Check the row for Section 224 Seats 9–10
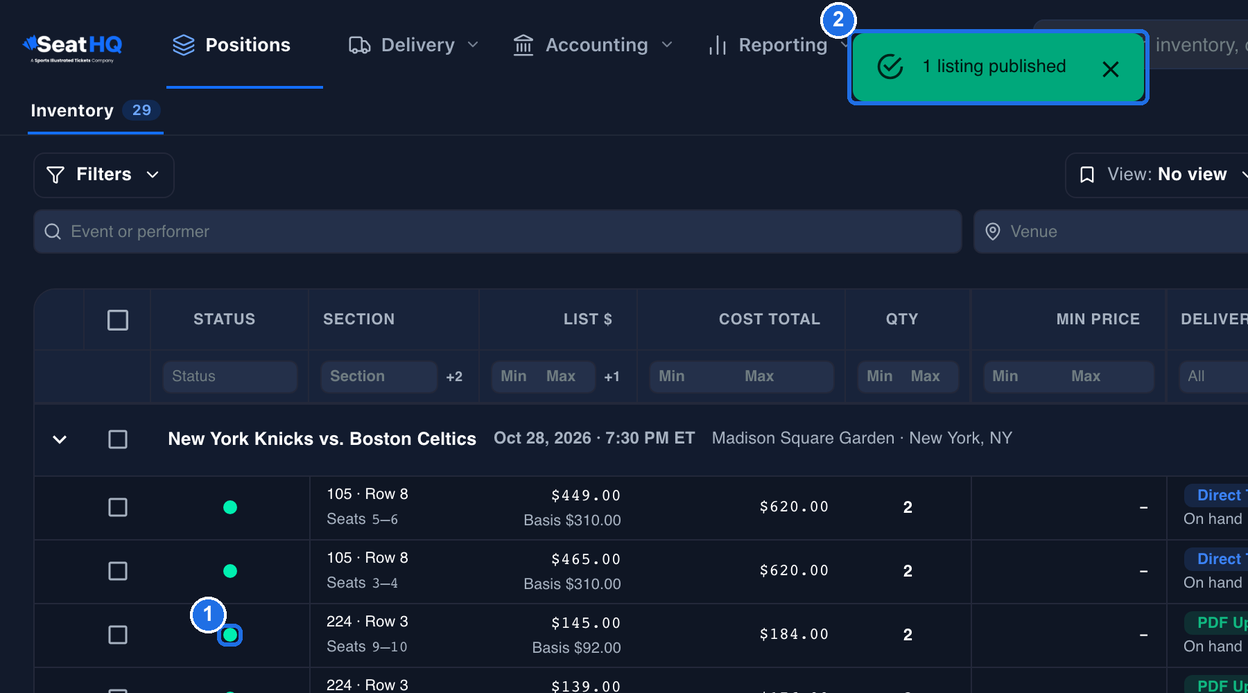Image resolution: width=1248 pixels, height=693 pixels. (x=118, y=635)
